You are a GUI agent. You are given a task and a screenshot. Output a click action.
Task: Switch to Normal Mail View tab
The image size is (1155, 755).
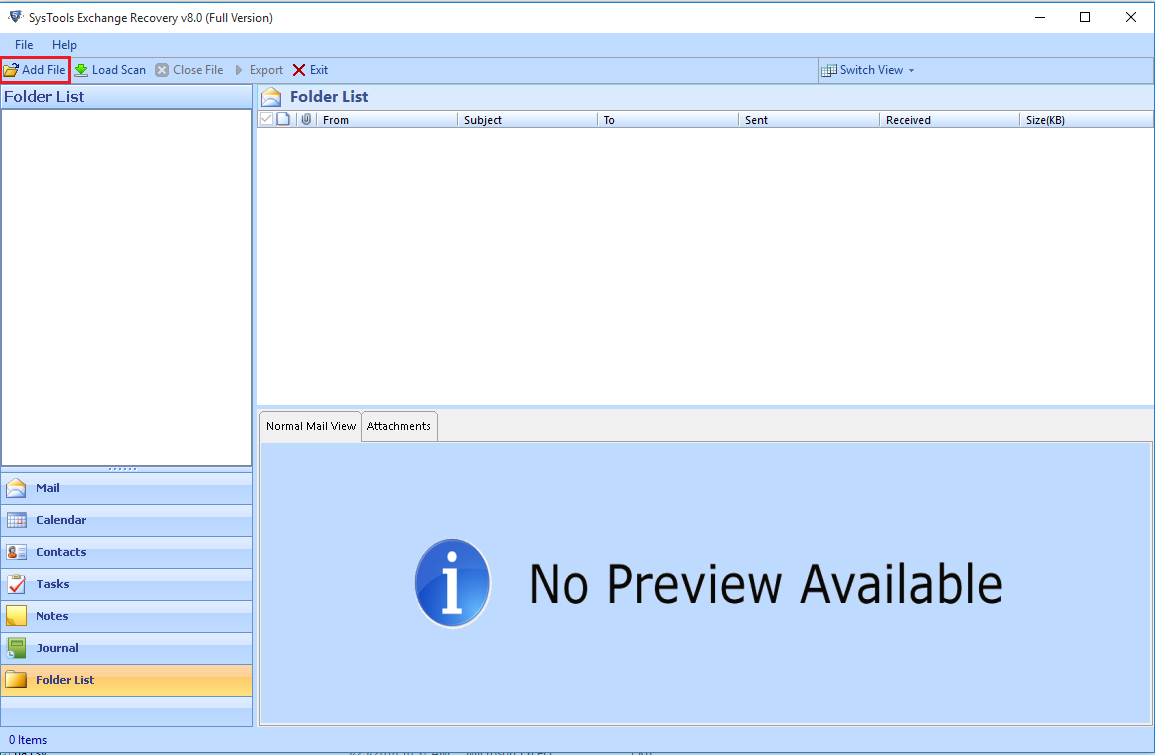pyautogui.click(x=310, y=426)
